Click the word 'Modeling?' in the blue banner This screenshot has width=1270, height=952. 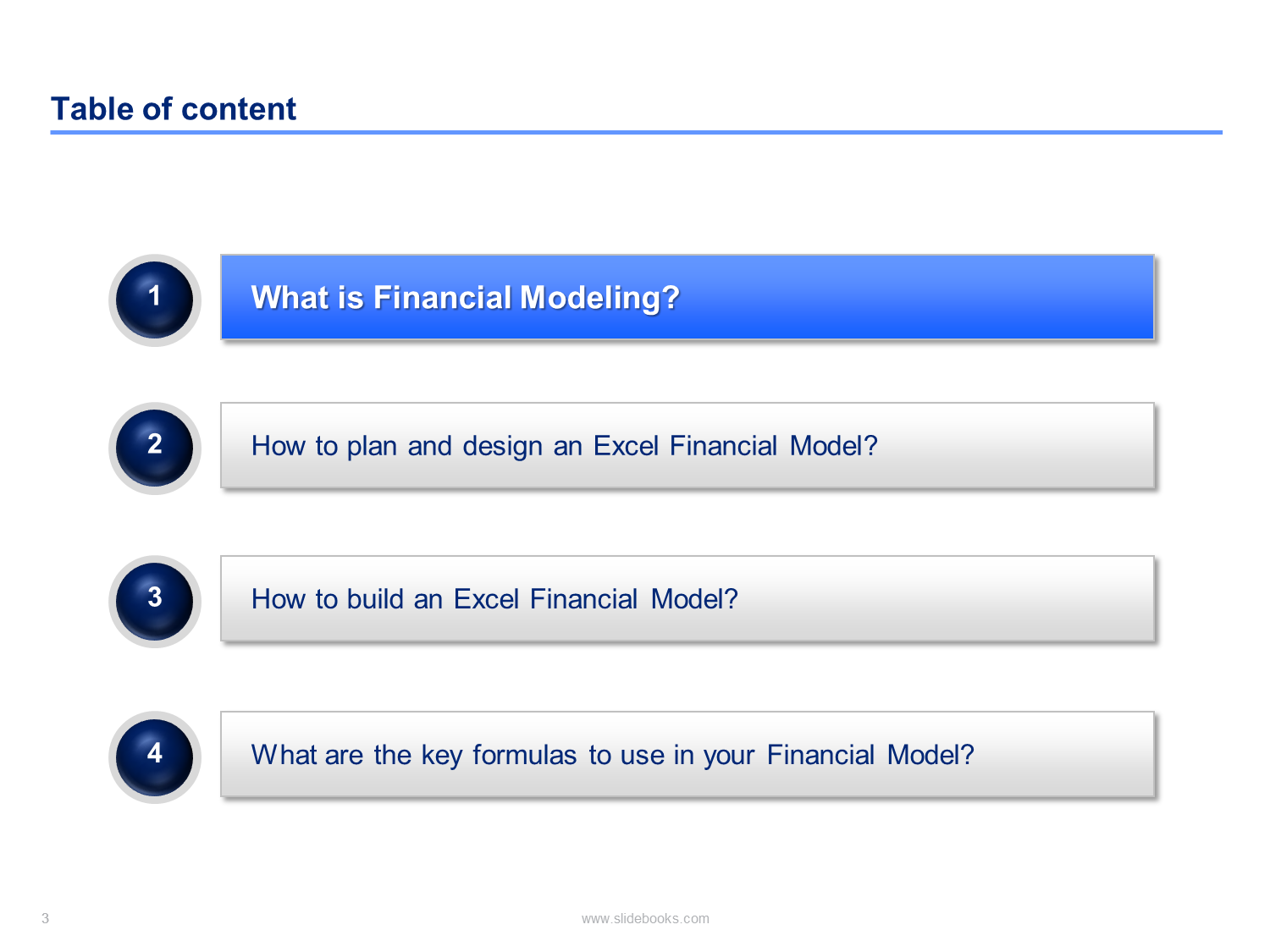coord(599,298)
